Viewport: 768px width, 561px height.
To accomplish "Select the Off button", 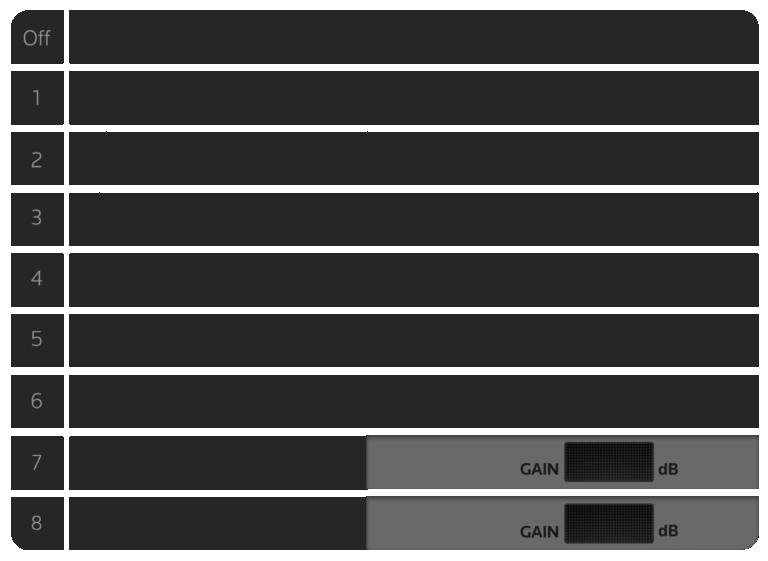I will (37, 37).
